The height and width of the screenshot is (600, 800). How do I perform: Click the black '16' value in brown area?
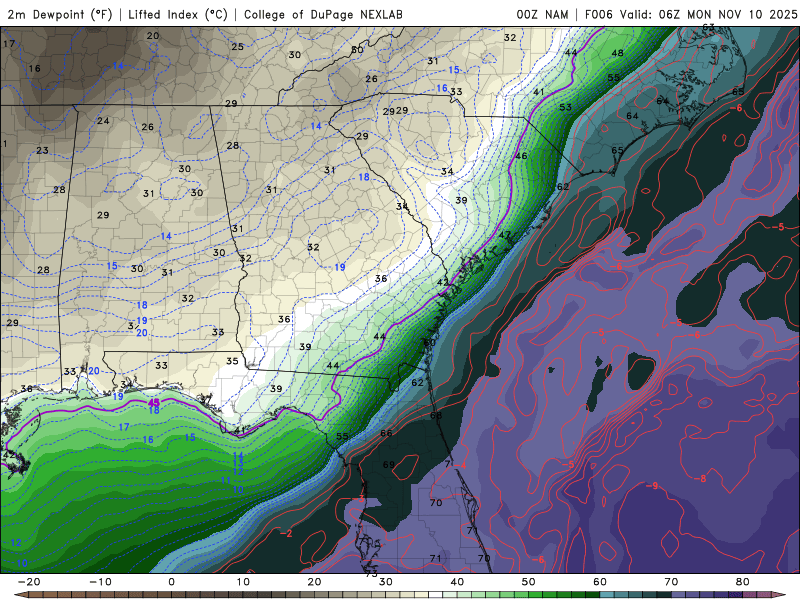pos(34,68)
